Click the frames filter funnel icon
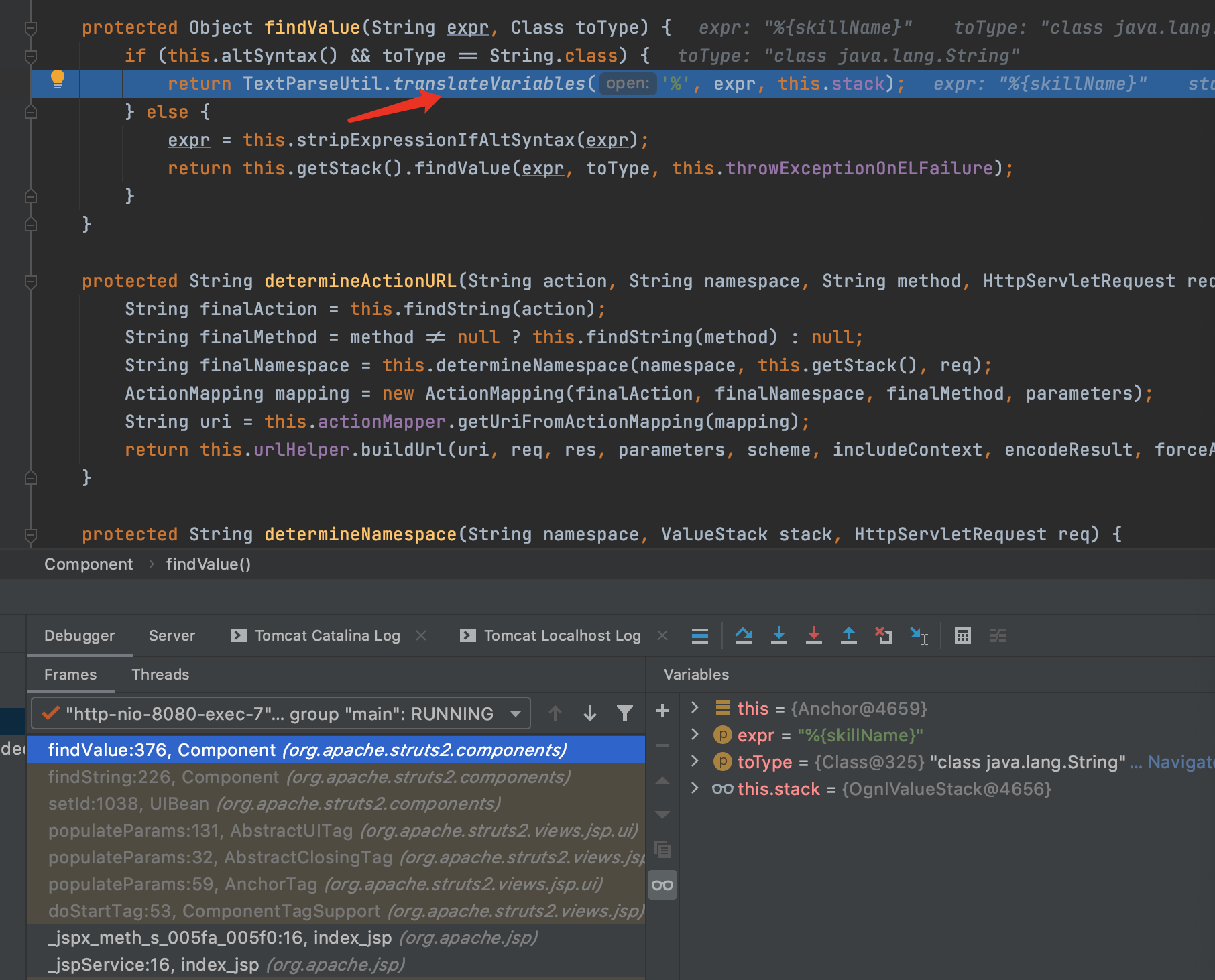Image resolution: width=1215 pixels, height=980 pixels. [625, 713]
